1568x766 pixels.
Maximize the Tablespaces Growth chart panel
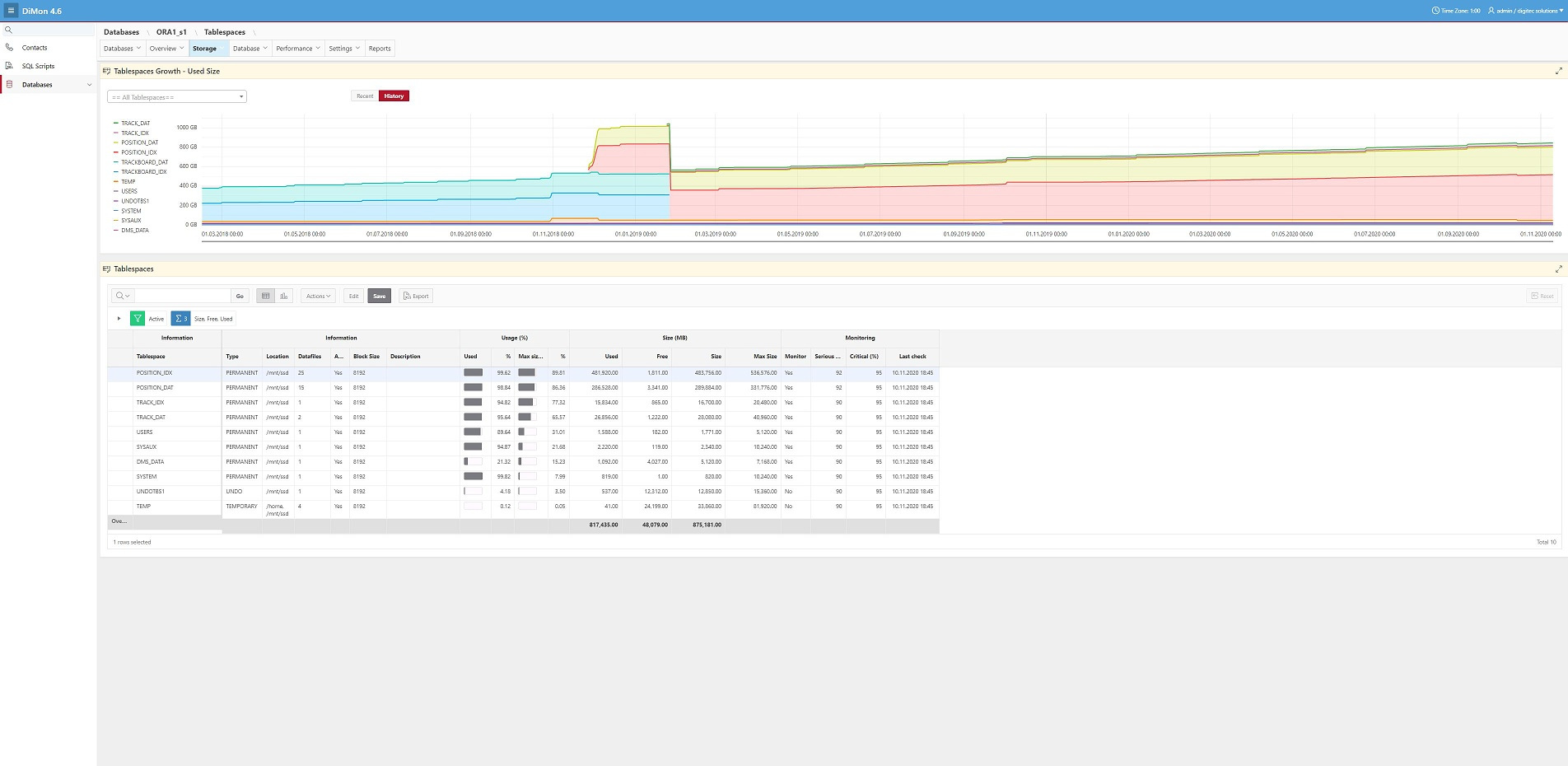coord(1558,72)
